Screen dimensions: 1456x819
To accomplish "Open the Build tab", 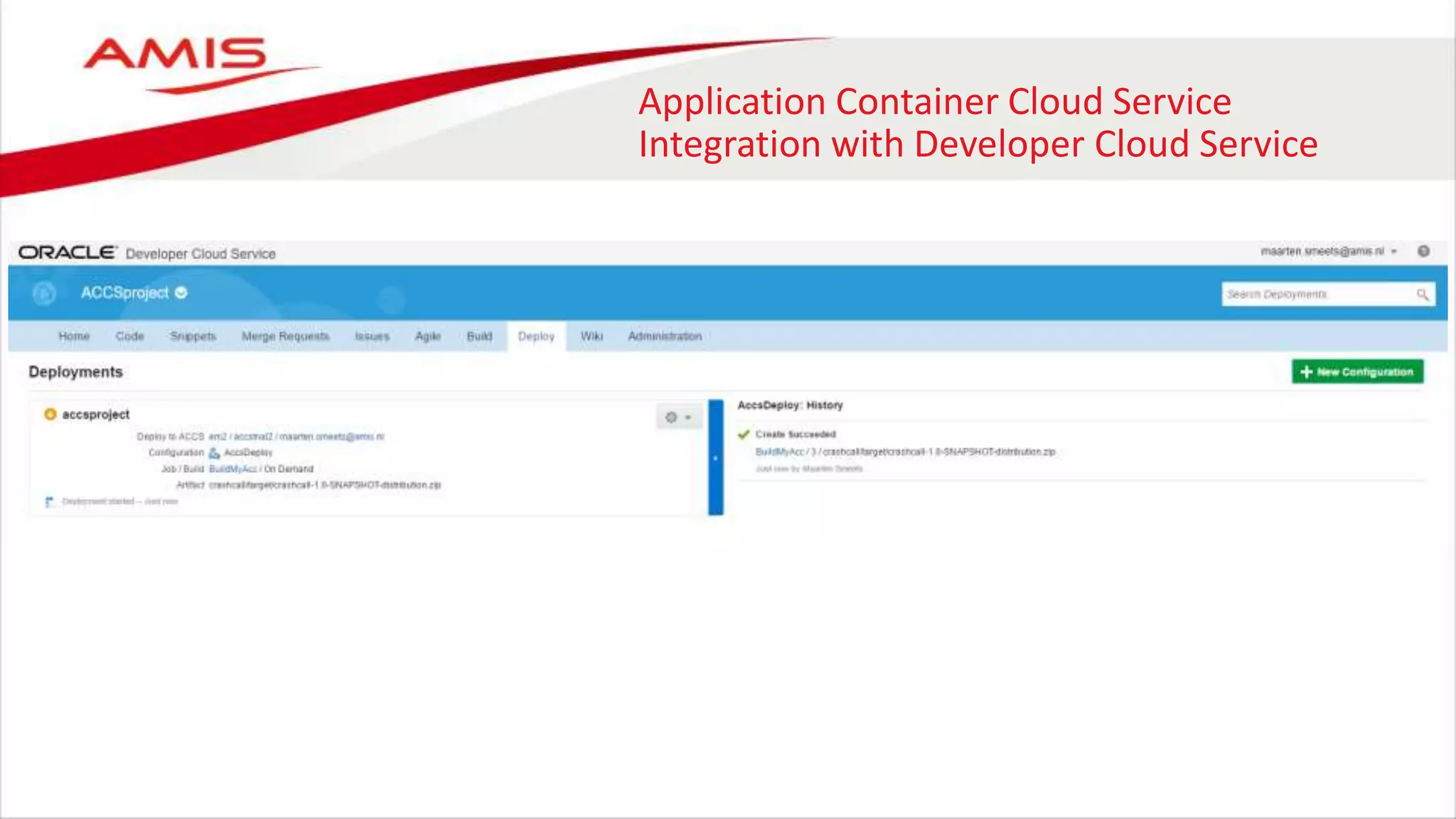I will (x=479, y=336).
